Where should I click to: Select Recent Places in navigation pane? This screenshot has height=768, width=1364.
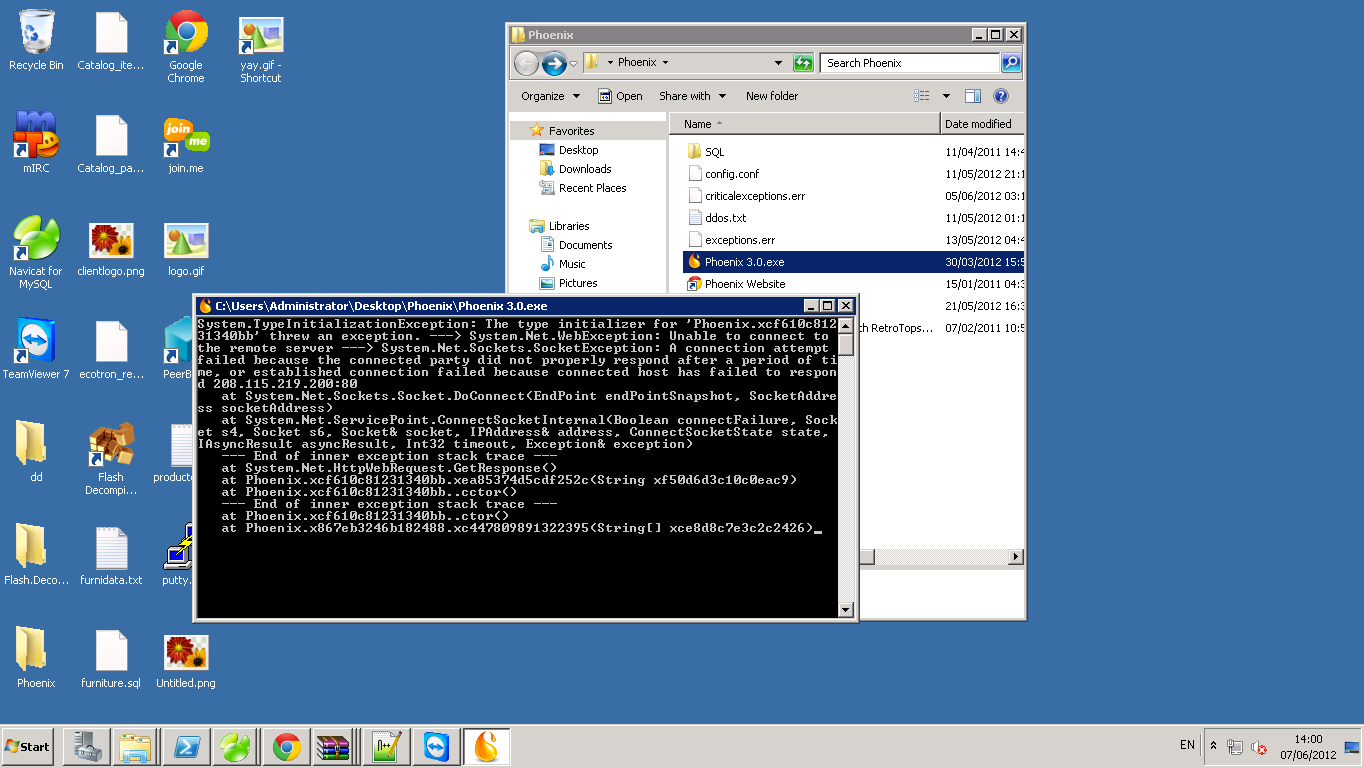pyautogui.click(x=593, y=188)
